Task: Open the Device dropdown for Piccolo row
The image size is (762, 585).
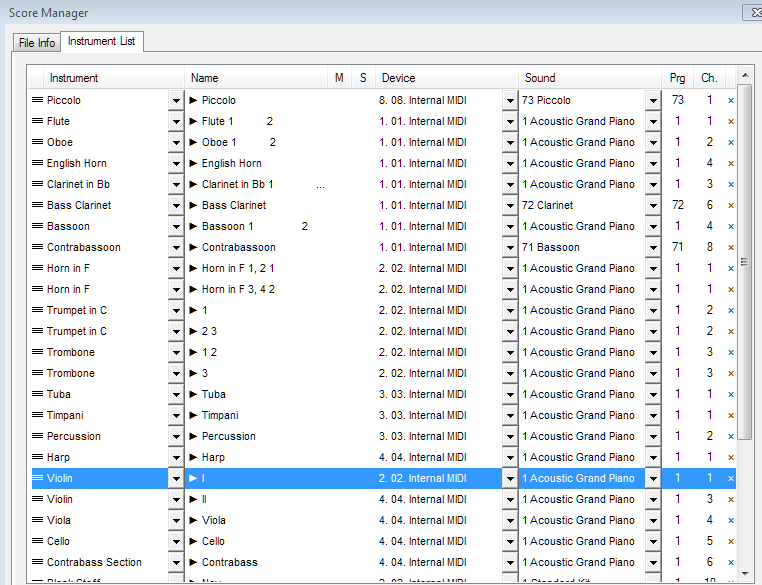Action: [509, 100]
